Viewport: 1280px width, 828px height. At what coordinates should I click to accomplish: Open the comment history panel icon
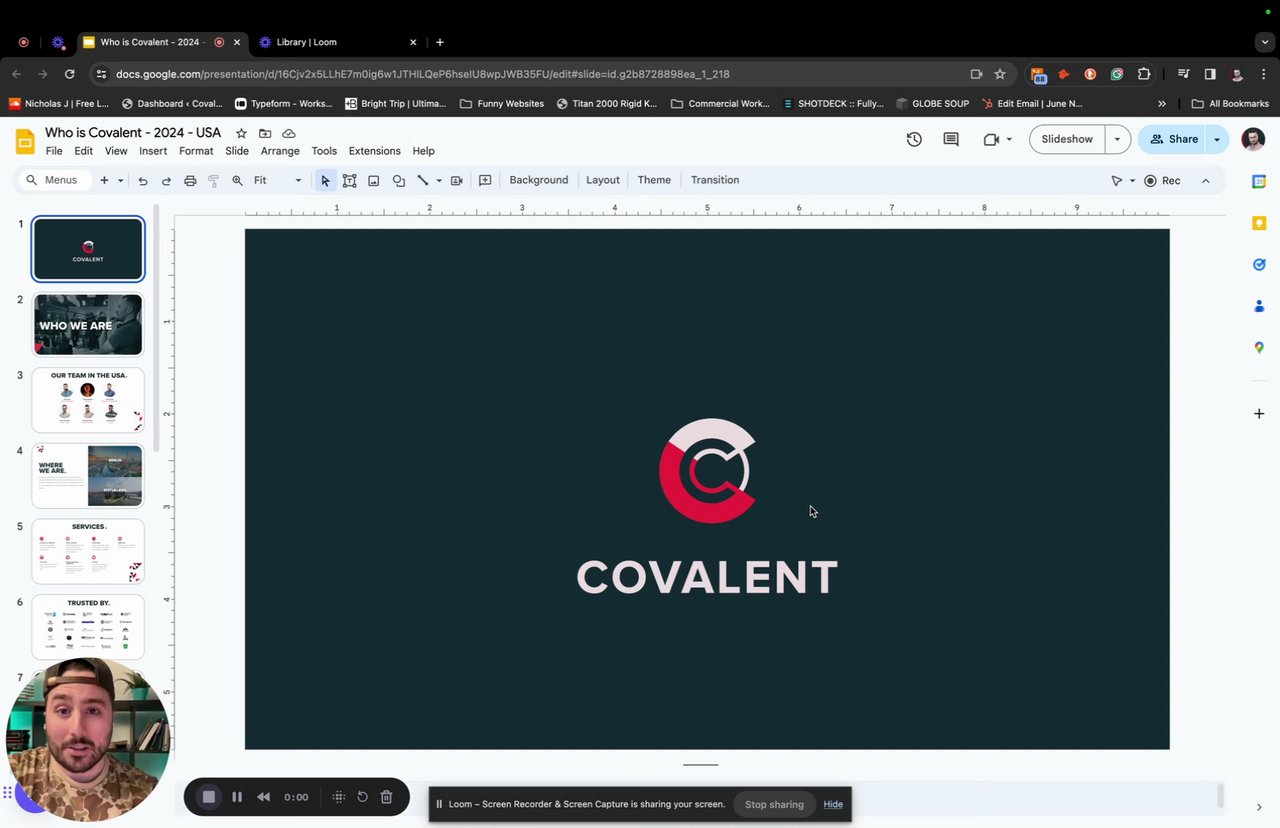[951, 140]
